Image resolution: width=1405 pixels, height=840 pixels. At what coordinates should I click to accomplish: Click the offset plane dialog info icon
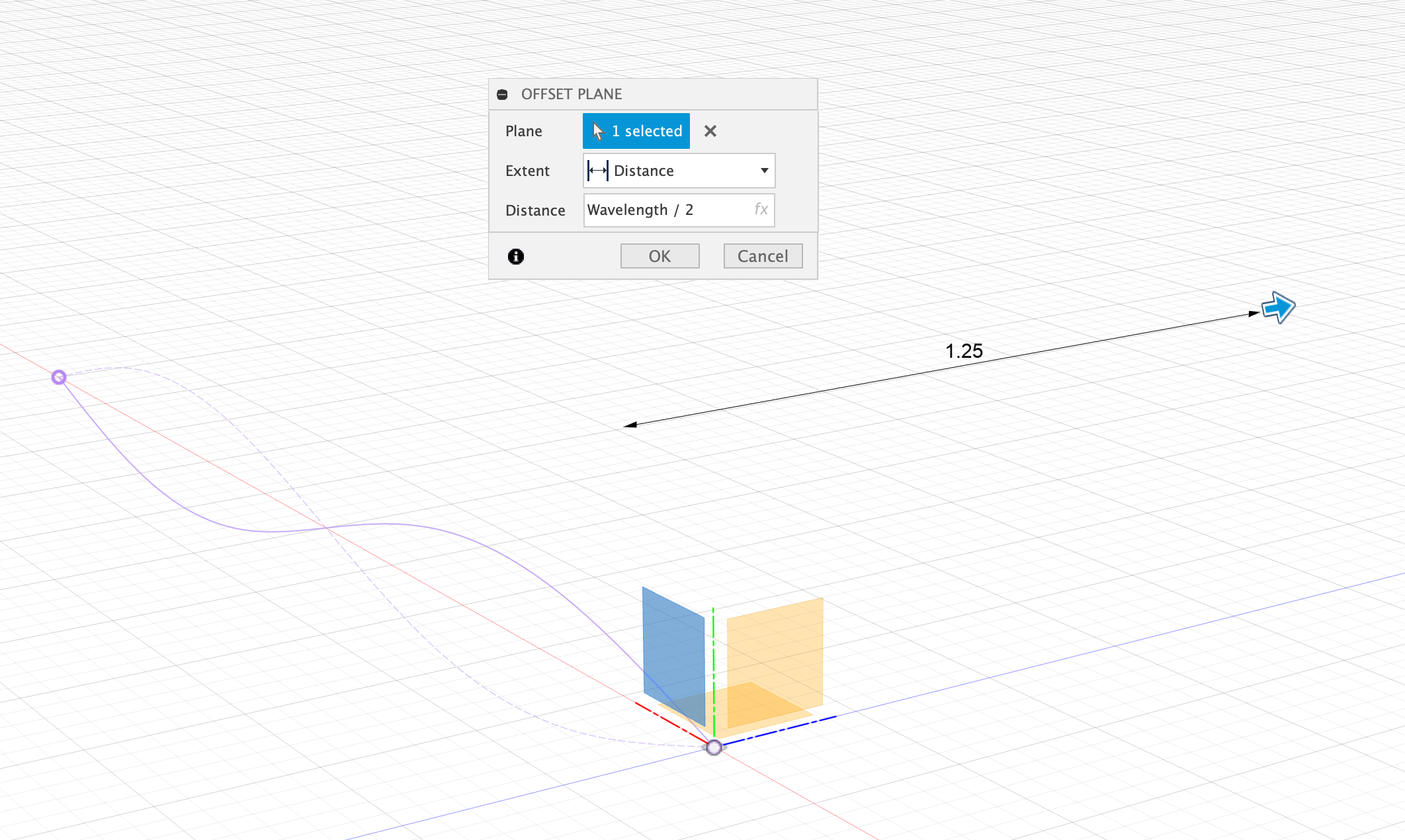pyautogui.click(x=516, y=256)
